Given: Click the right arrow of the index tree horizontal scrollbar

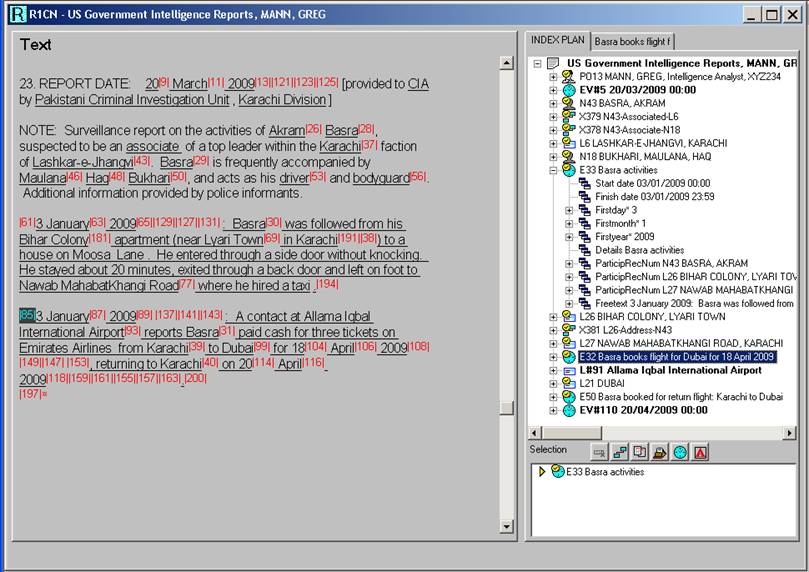Looking at the screenshot, I should click(789, 433).
